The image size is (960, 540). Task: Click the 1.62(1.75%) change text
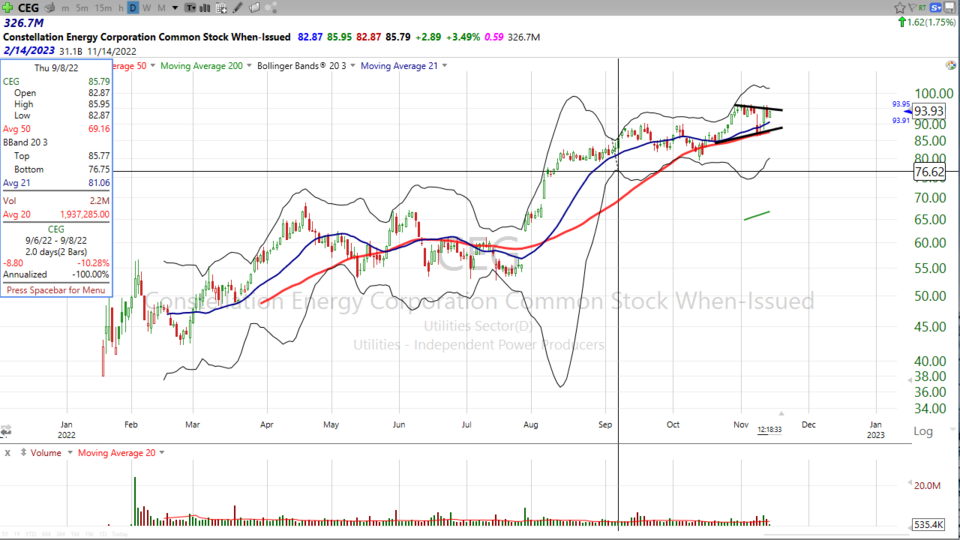(x=931, y=22)
